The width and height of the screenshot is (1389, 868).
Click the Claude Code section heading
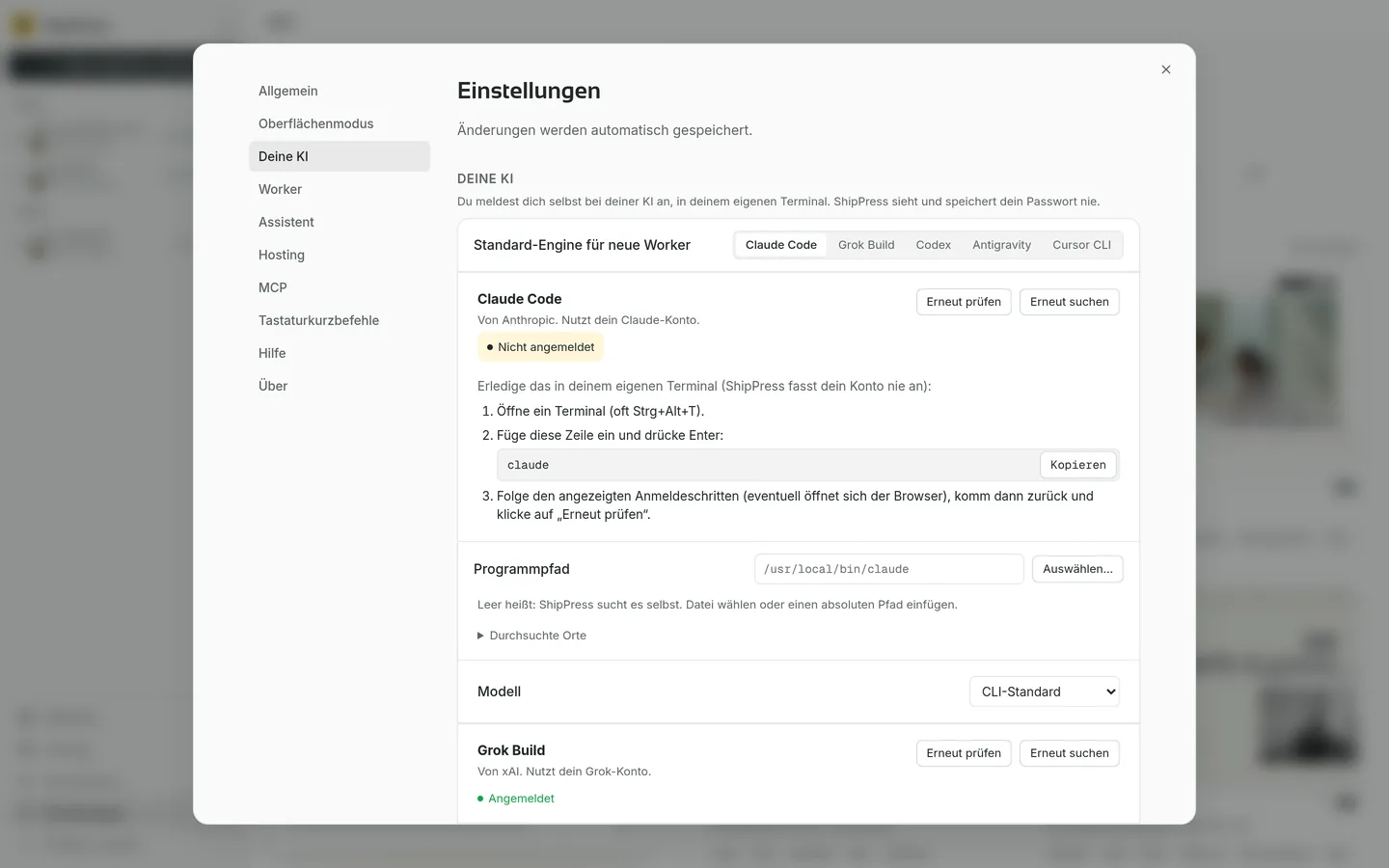pyautogui.click(x=519, y=299)
